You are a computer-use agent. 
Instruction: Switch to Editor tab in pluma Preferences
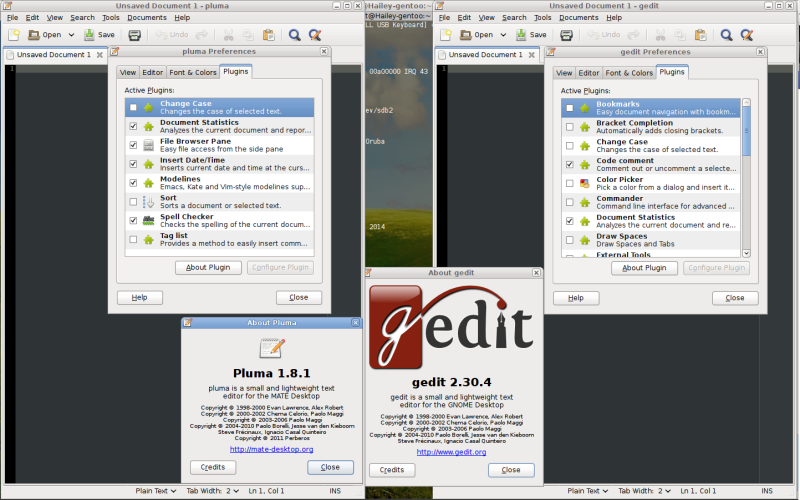tap(153, 72)
